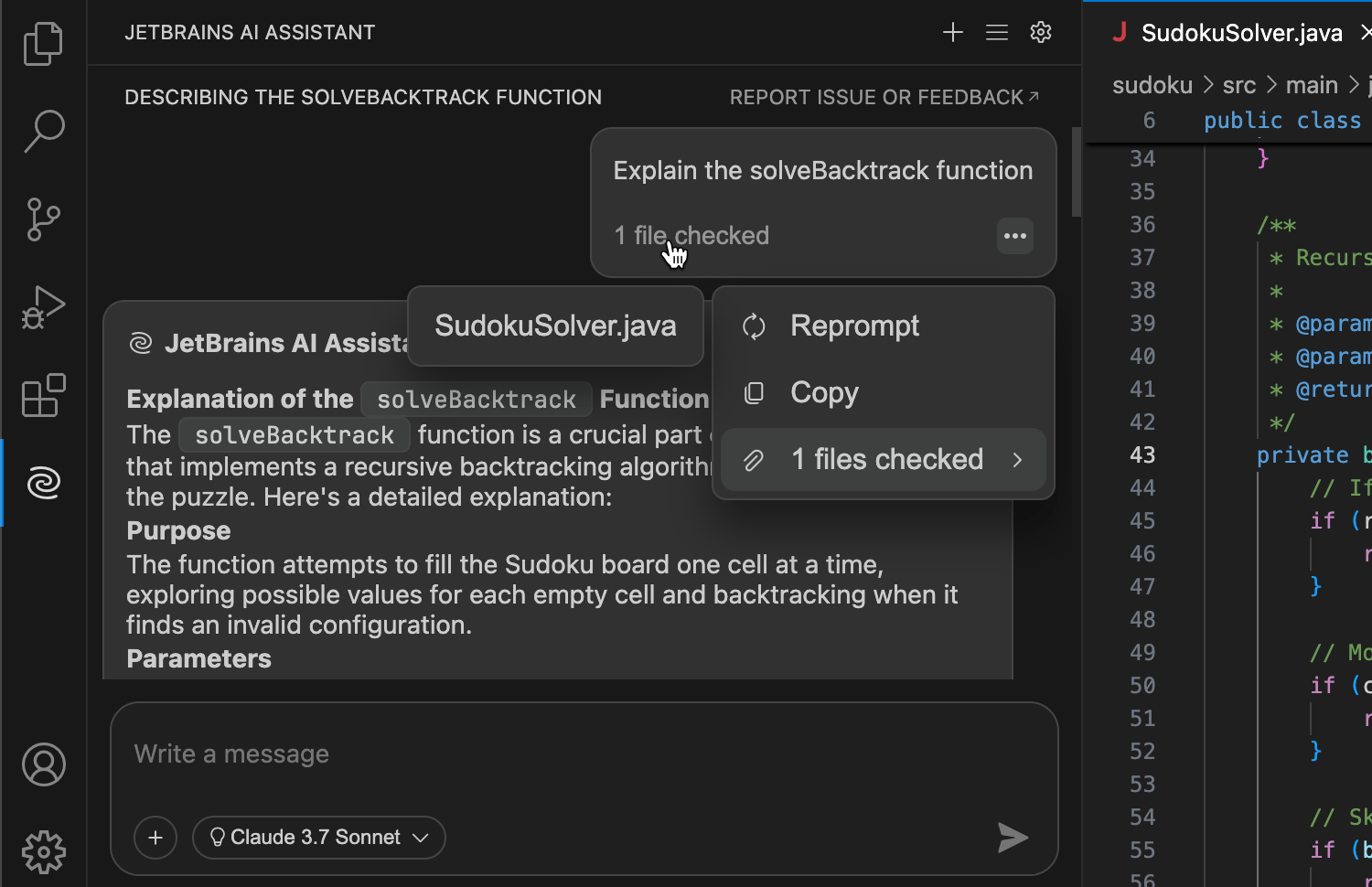
Task: Click the account icon in the sidebar
Action: click(42, 765)
